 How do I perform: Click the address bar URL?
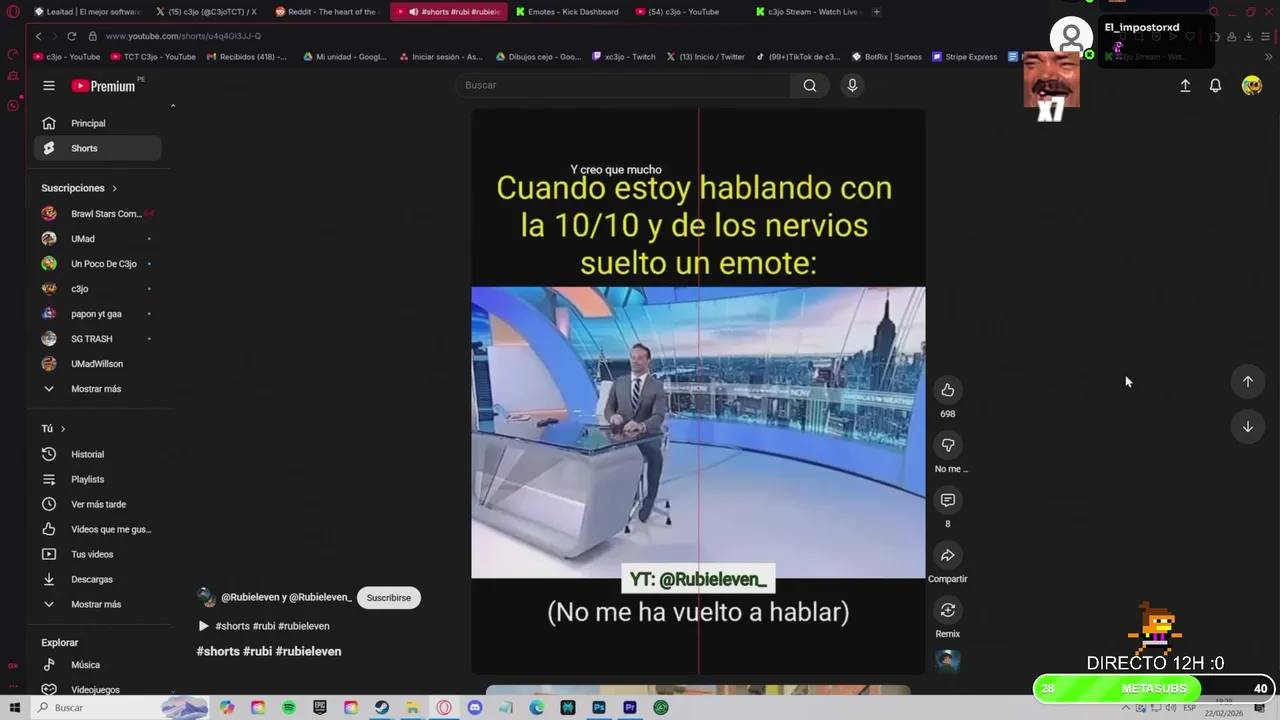click(183, 36)
